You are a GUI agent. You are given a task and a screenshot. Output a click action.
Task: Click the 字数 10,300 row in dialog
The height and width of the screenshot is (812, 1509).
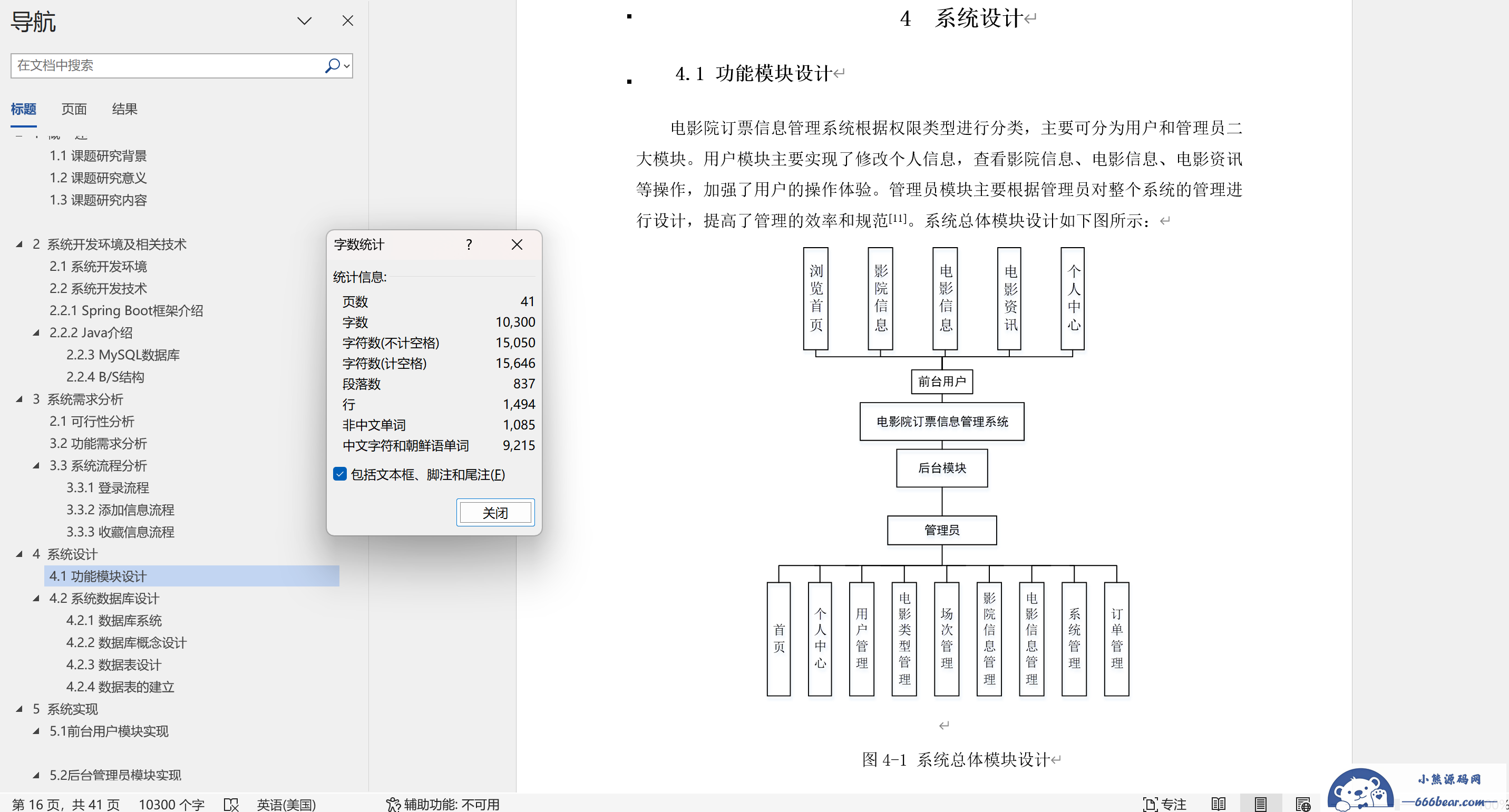[x=438, y=322]
